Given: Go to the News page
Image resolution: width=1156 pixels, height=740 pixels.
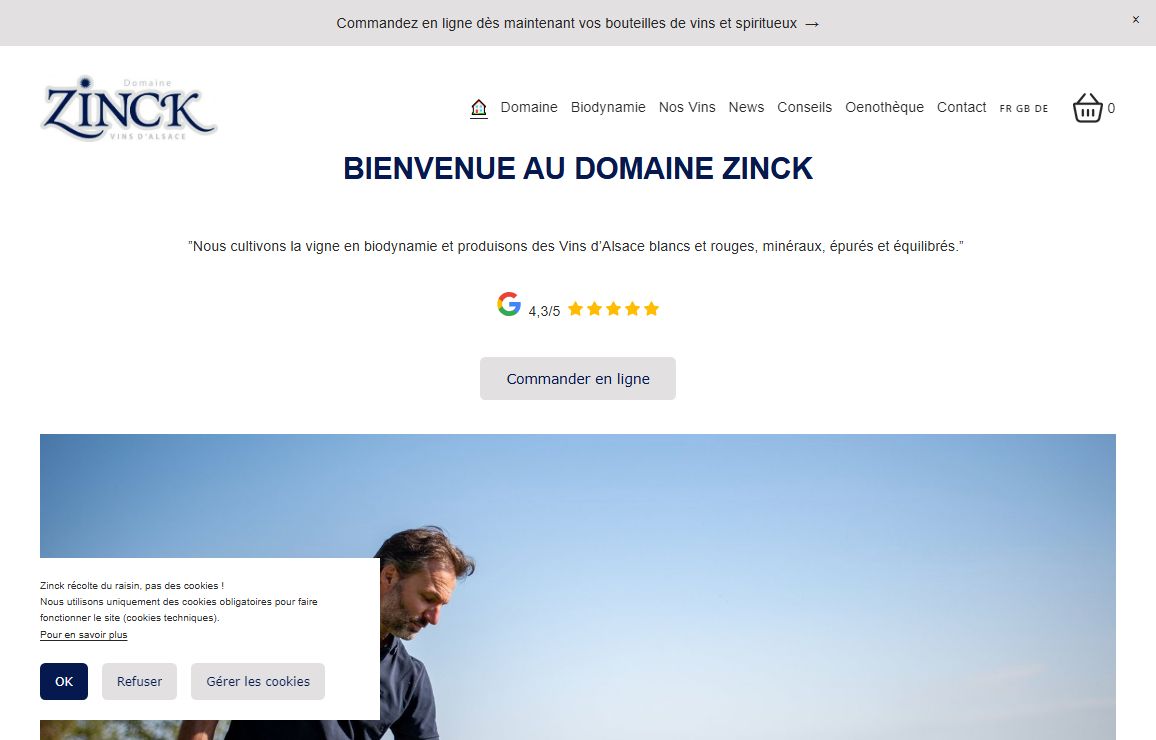Looking at the screenshot, I should (746, 108).
